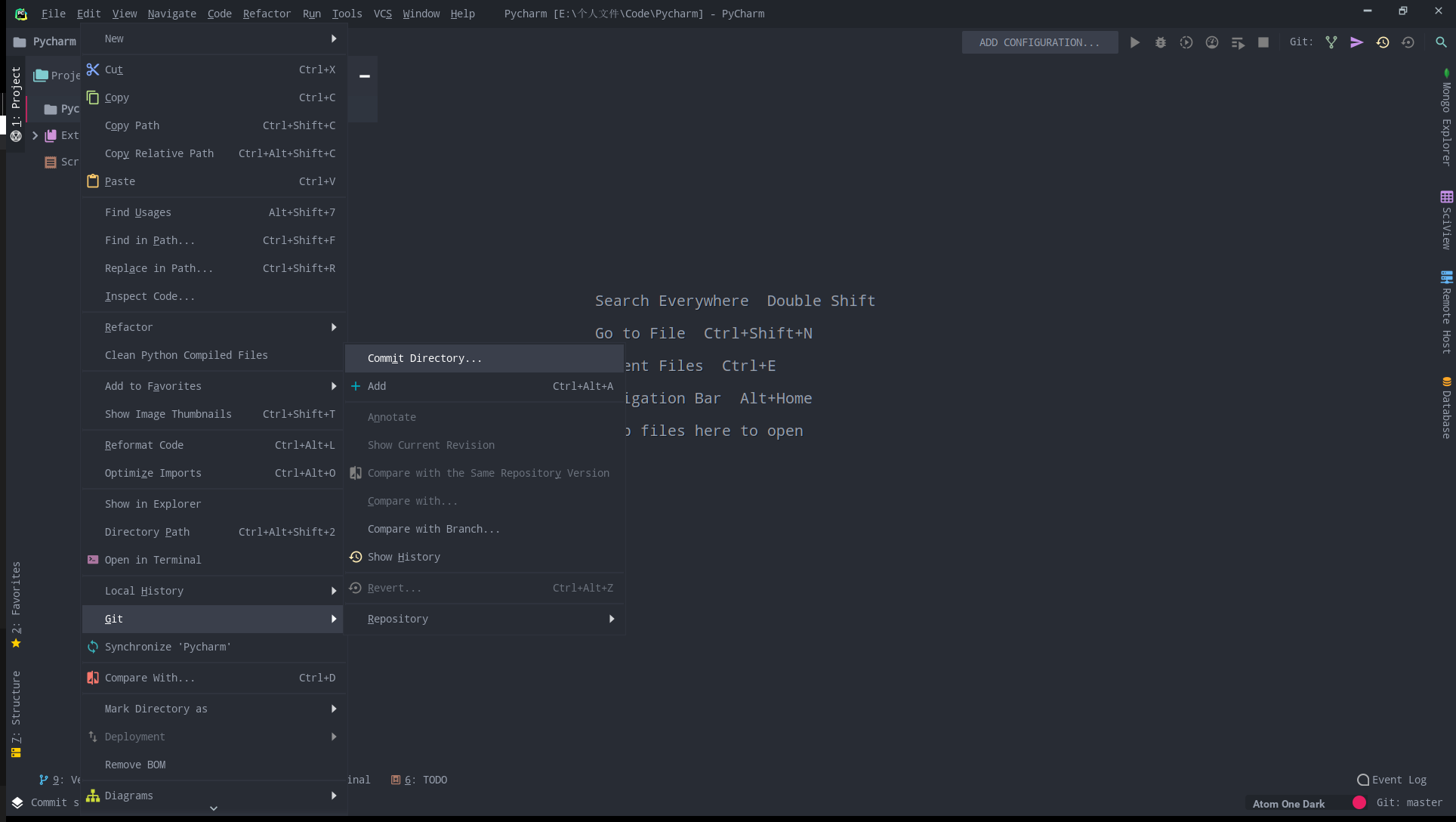Click the Git master branch status bar icon
Viewport: 1456px width, 822px height.
1410,802
